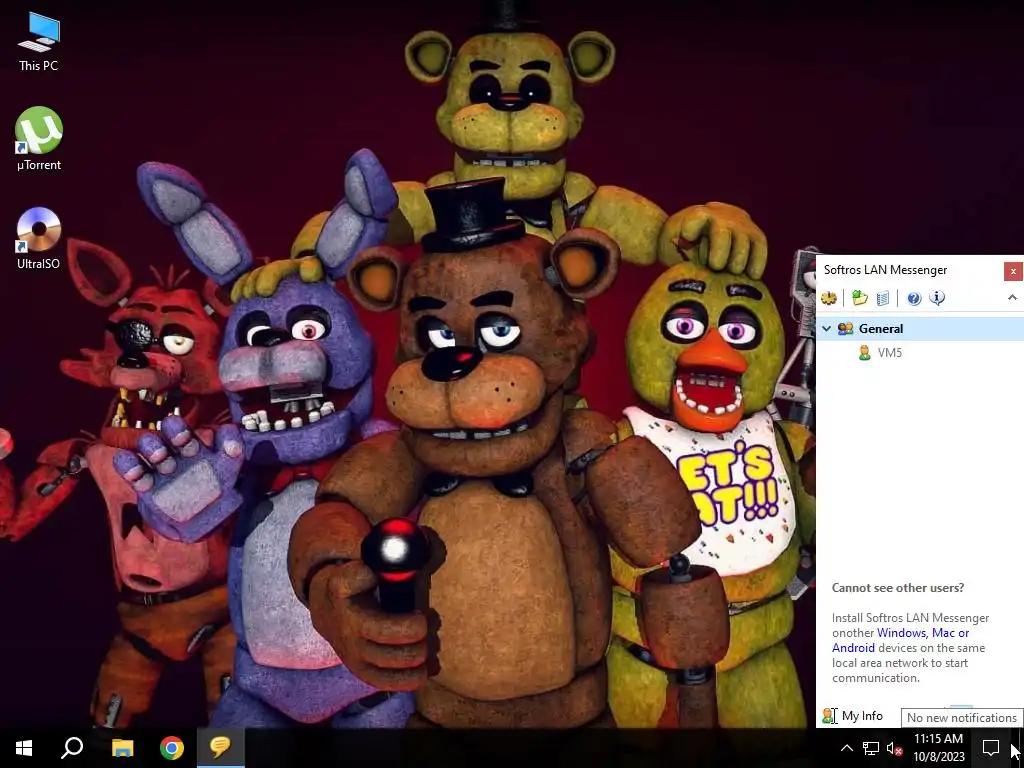Select the General group people icon
Image resolution: width=1024 pixels, height=768 pixels.
coord(845,328)
